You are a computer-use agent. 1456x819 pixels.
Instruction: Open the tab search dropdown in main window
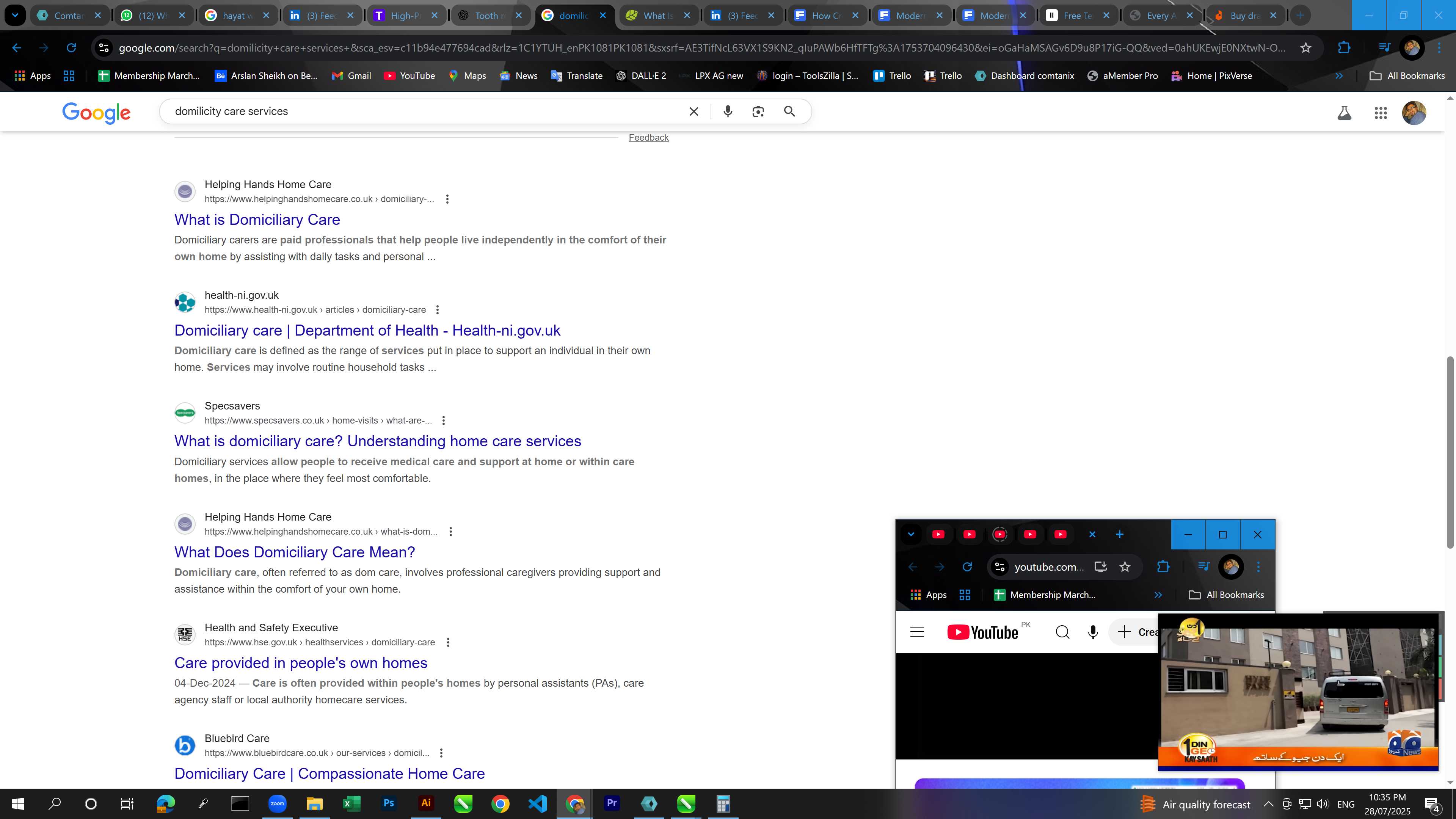(15, 16)
